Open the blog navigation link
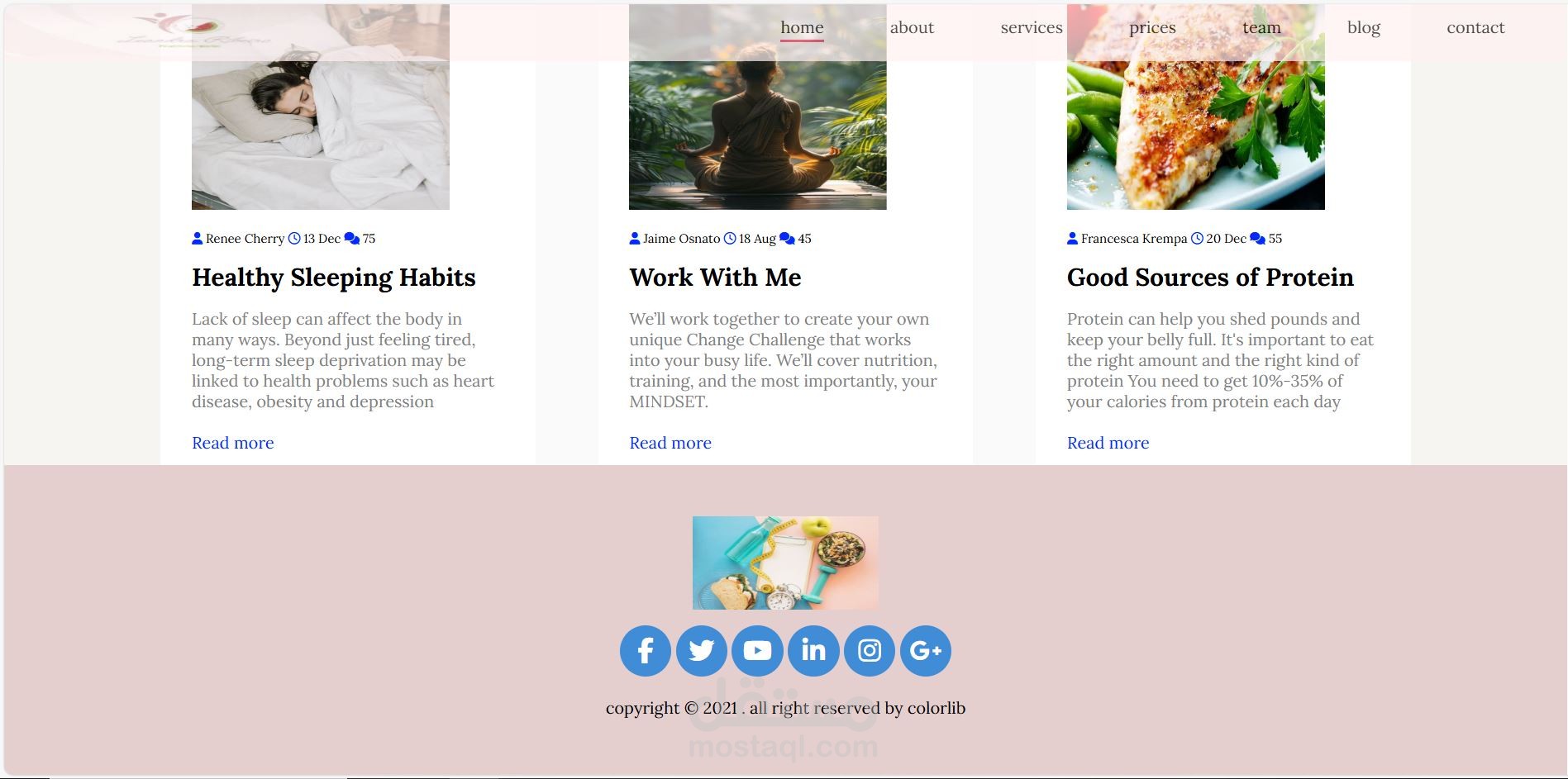Viewport: 1568px width, 779px height. click(x=1364, y=27)
